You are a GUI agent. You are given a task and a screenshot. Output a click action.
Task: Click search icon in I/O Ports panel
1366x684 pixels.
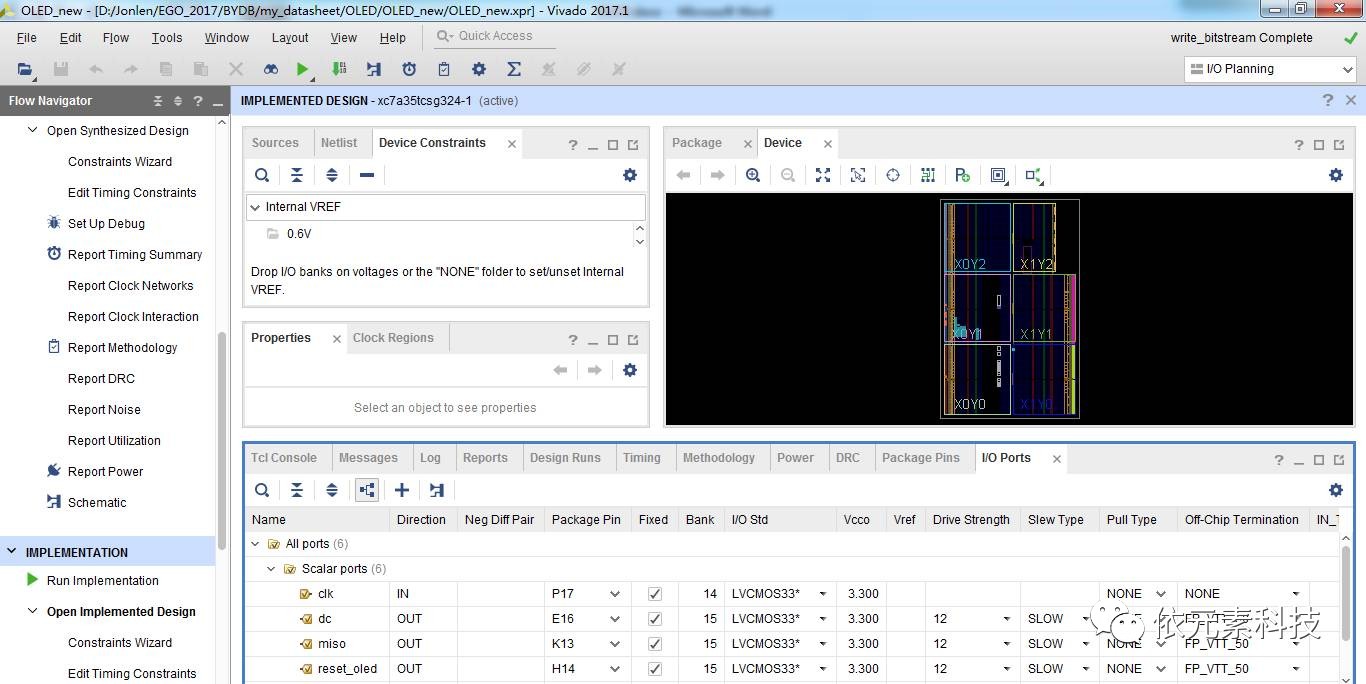click(x=262, y=490)
